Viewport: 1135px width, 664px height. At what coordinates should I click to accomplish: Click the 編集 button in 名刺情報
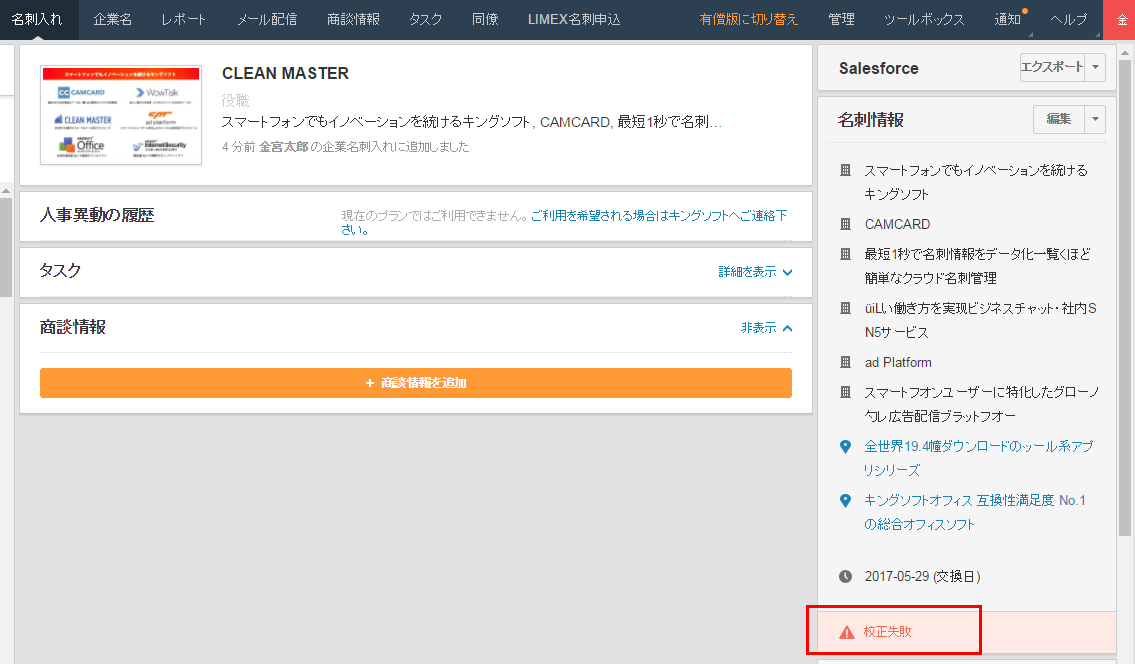(1058, 119)
